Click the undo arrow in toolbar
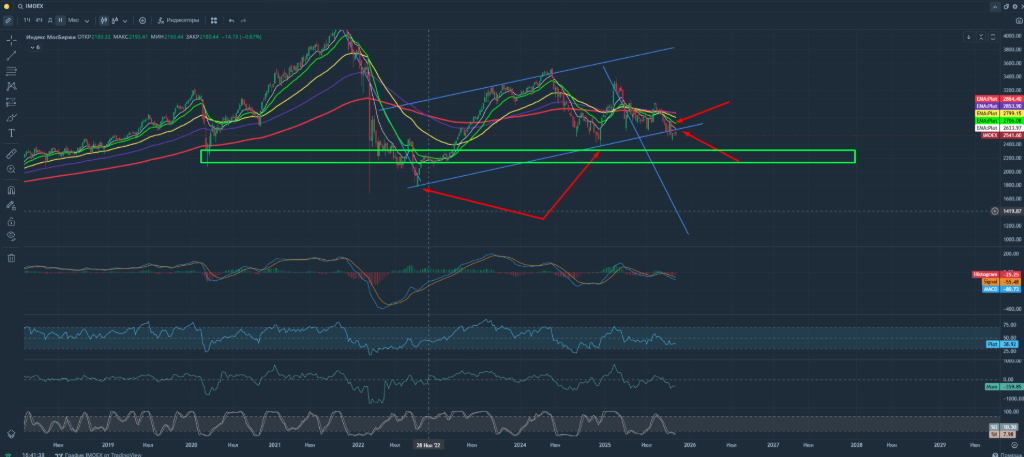 [231, 20]
